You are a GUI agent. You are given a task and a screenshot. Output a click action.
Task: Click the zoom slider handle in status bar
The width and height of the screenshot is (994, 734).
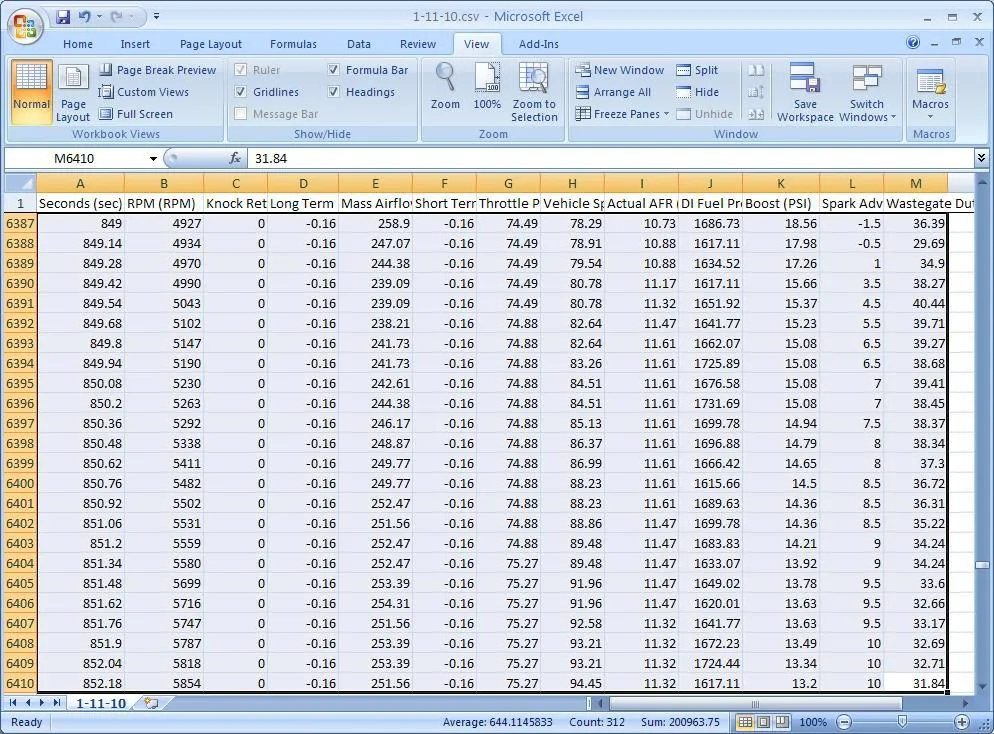902,721
